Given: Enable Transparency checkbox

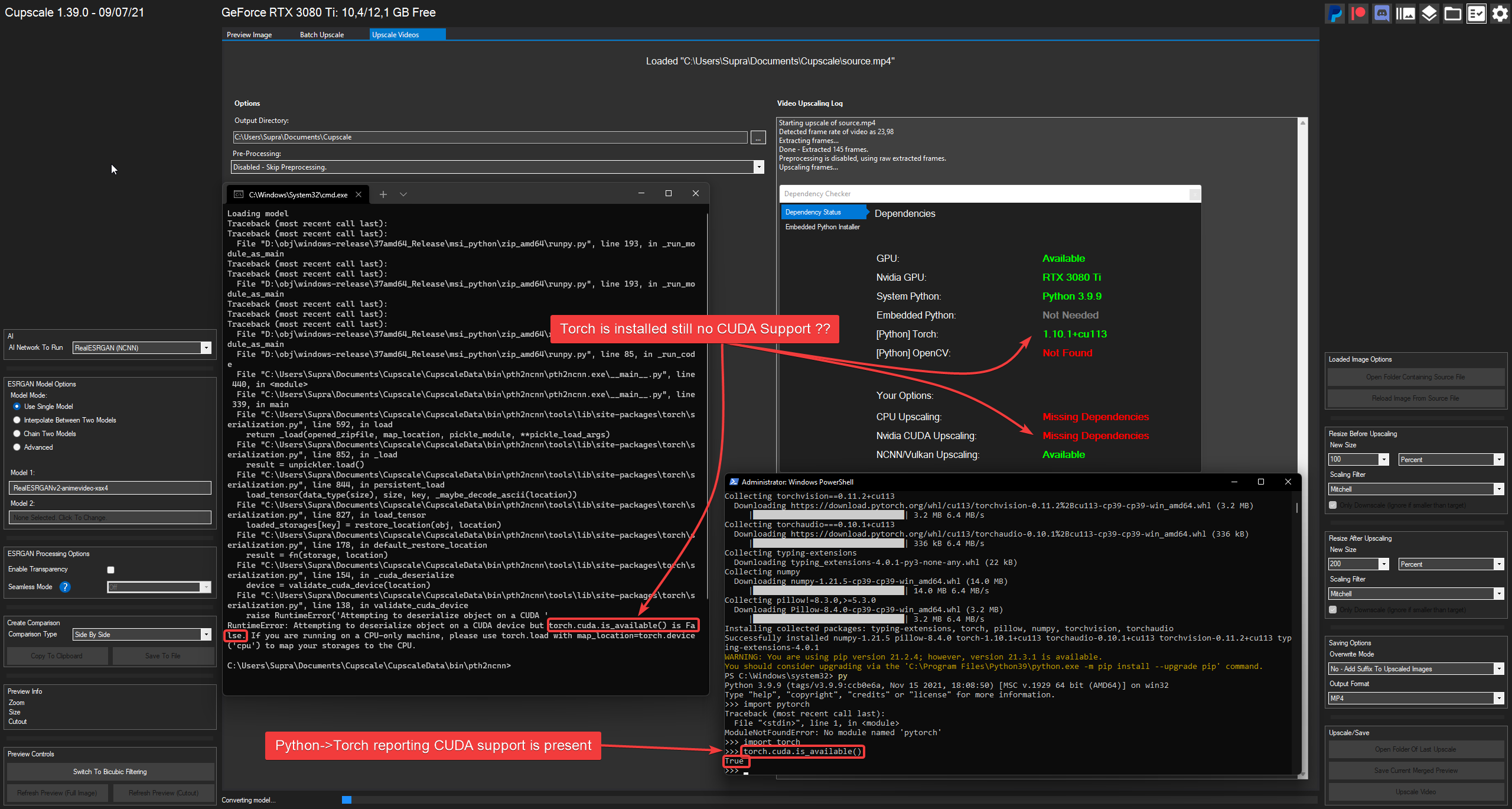Looking at the screenshot, I should click(110, 569).
